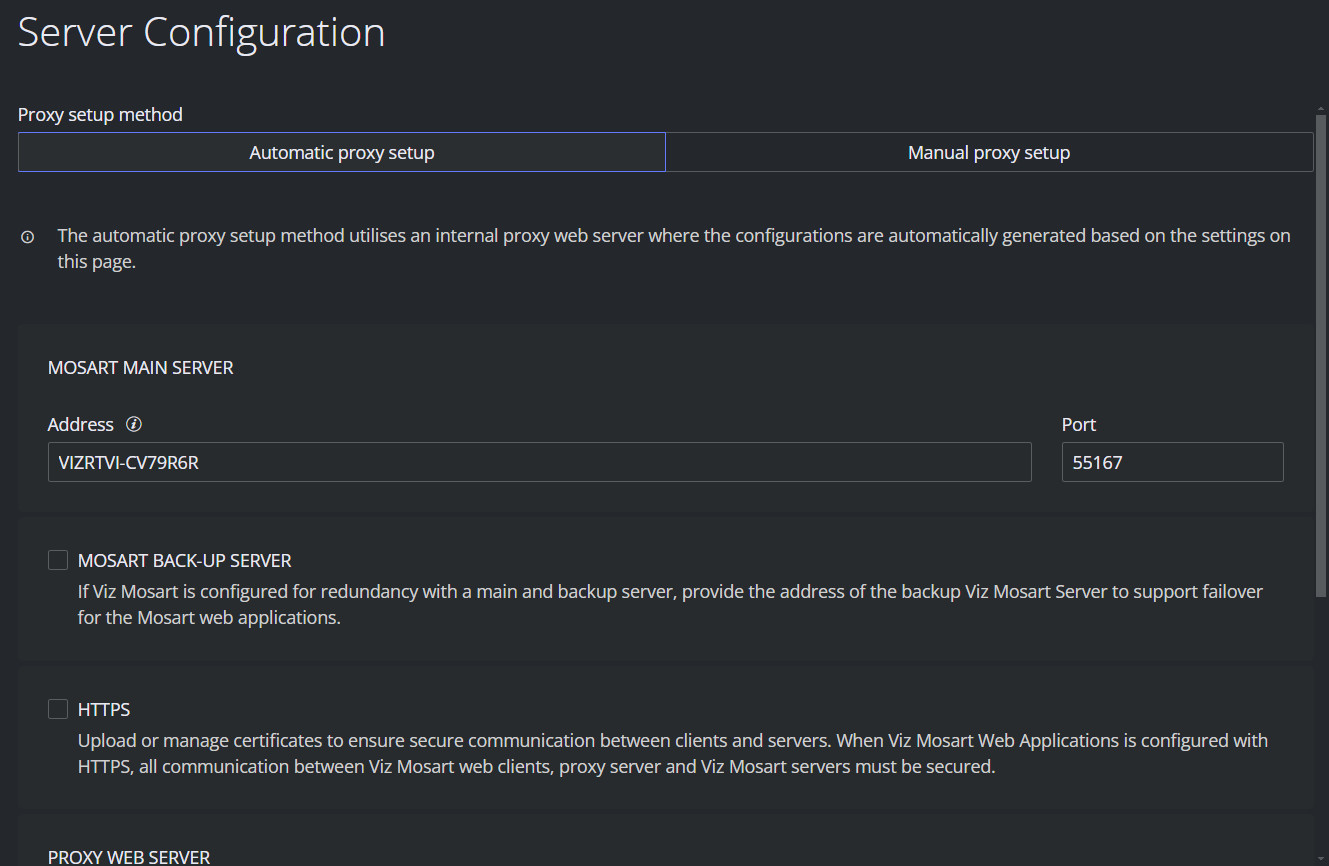Screen dimensions: 1329x866
Task: Switch to Manual proxy setup tab
Action: tap(989, 152)
